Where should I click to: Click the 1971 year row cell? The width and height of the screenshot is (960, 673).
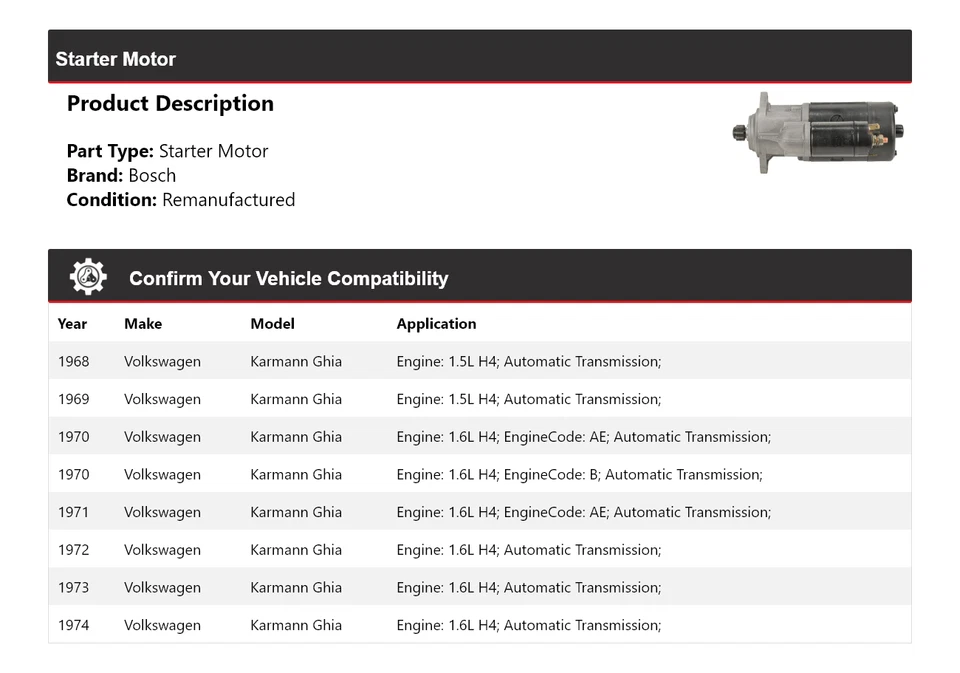[73, 512]
